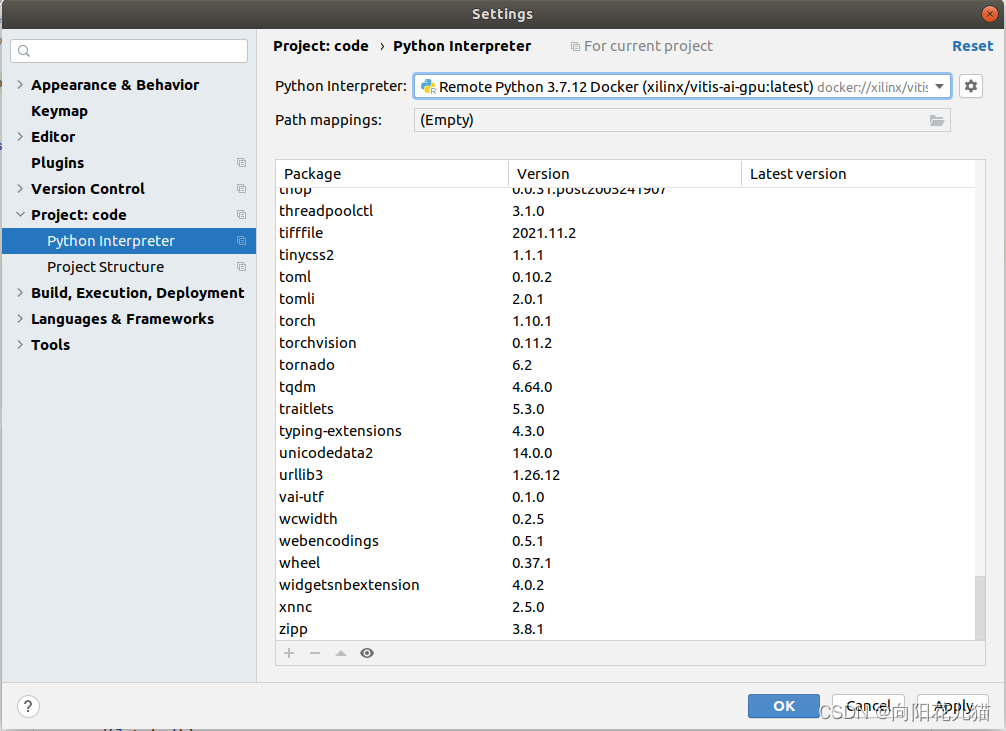Click the Python Interpreter breadcrumb
The height and width of the screenshot is (731, 1006).
tap(462, 46)
